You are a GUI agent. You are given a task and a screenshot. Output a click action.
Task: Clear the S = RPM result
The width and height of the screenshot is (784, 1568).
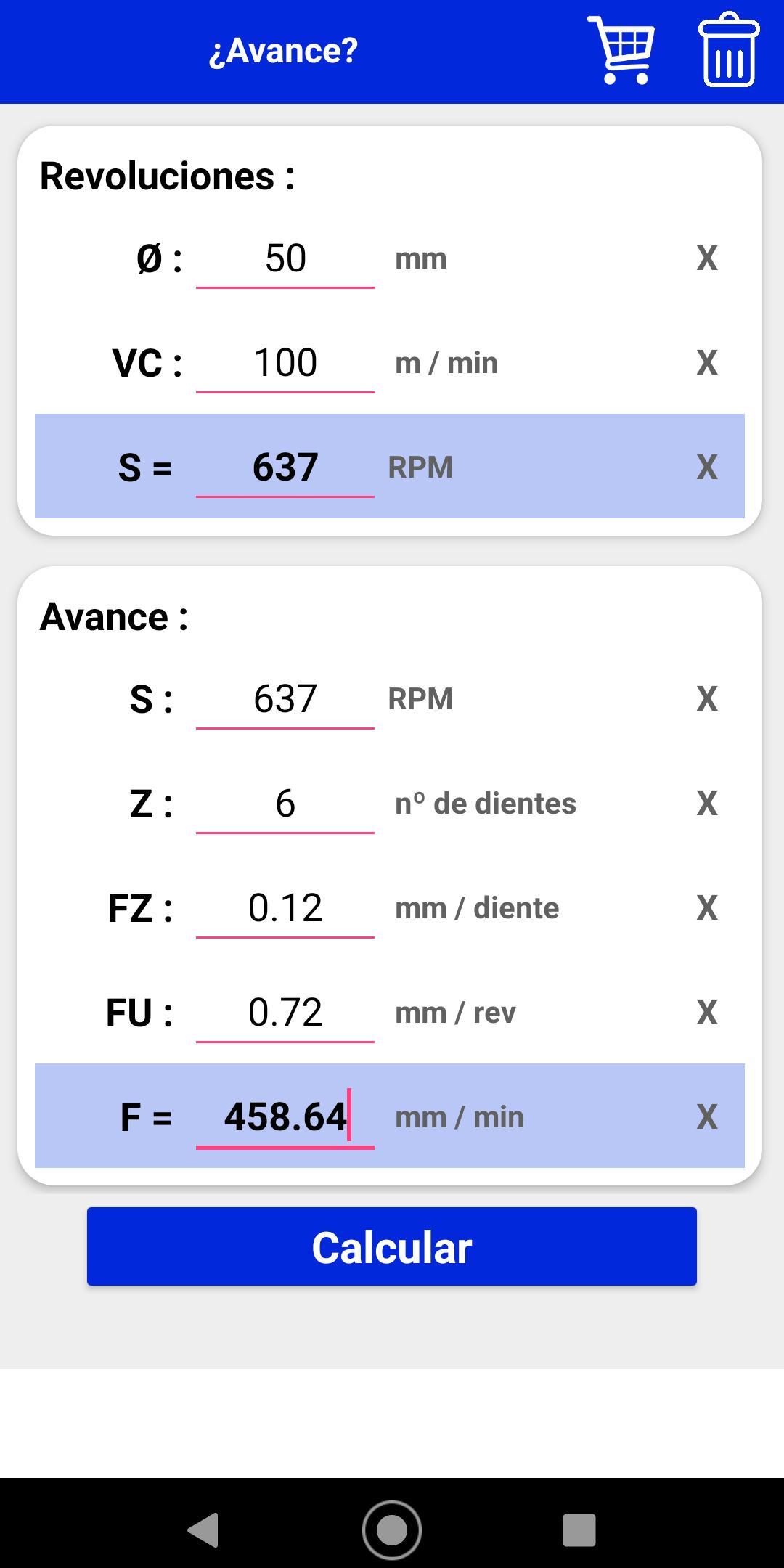(x=707, y=467)
